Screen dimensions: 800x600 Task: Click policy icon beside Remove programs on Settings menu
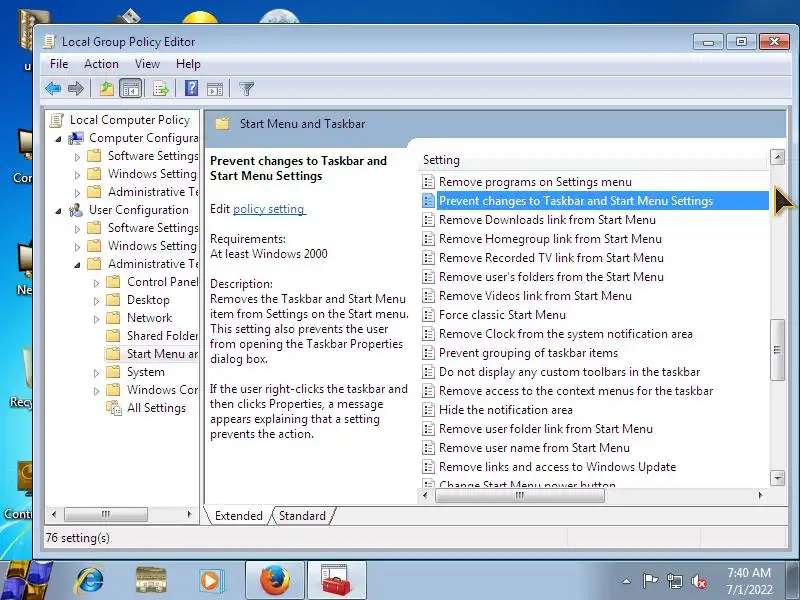pos(429,182)
